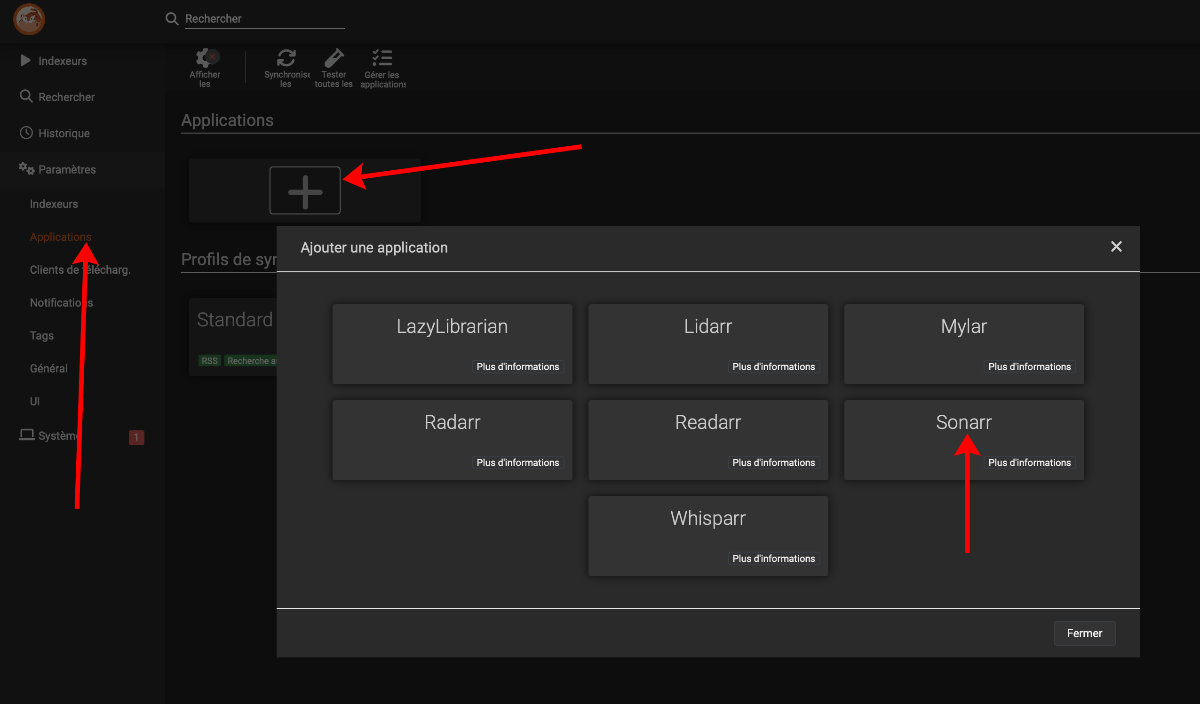Select Radarr application card

coord(452,424)
